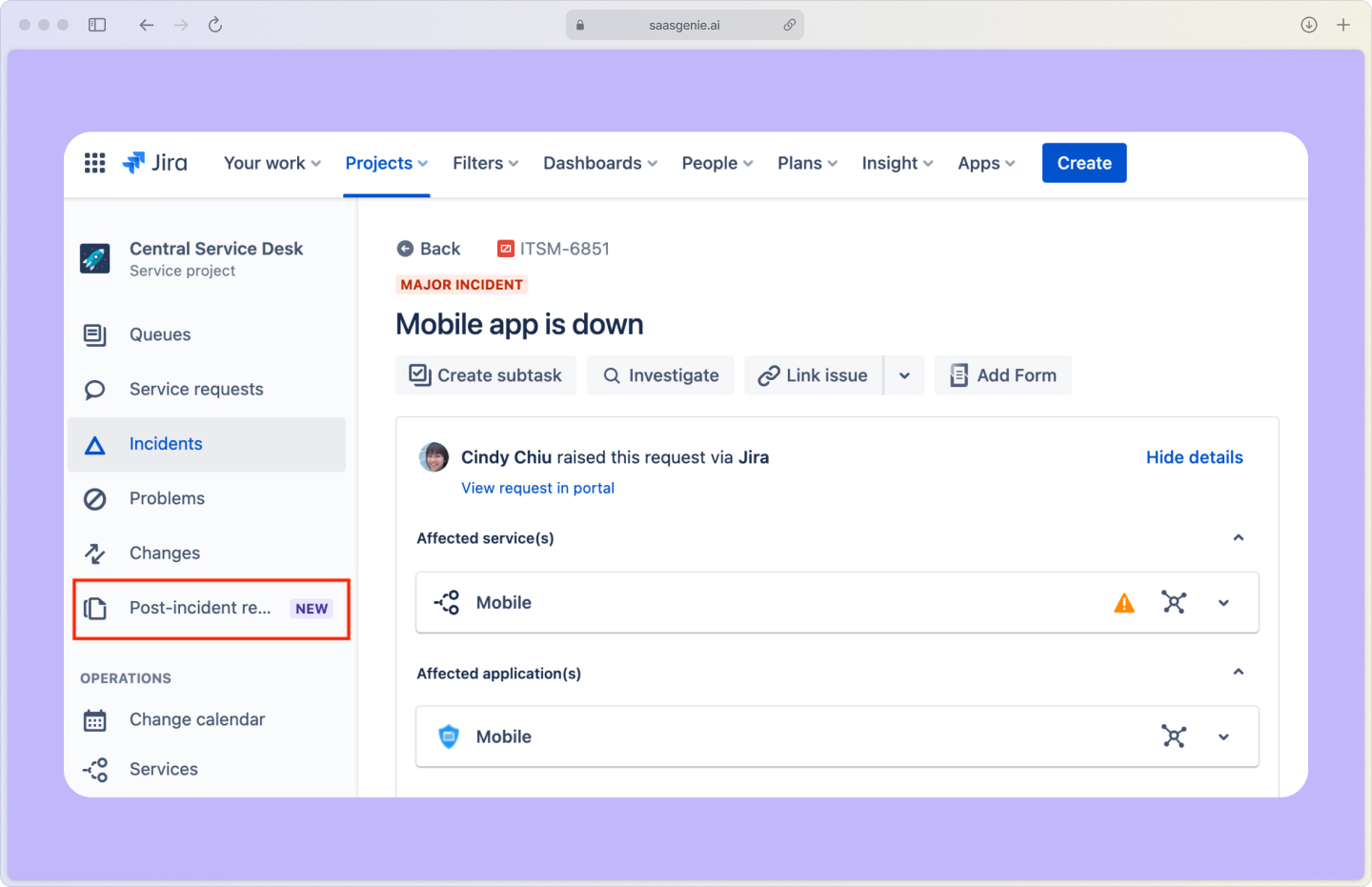This screenshot has width=1372, height=887.
Task: Open the Projects dropdown menu
Action: click(x=387, y=163)
